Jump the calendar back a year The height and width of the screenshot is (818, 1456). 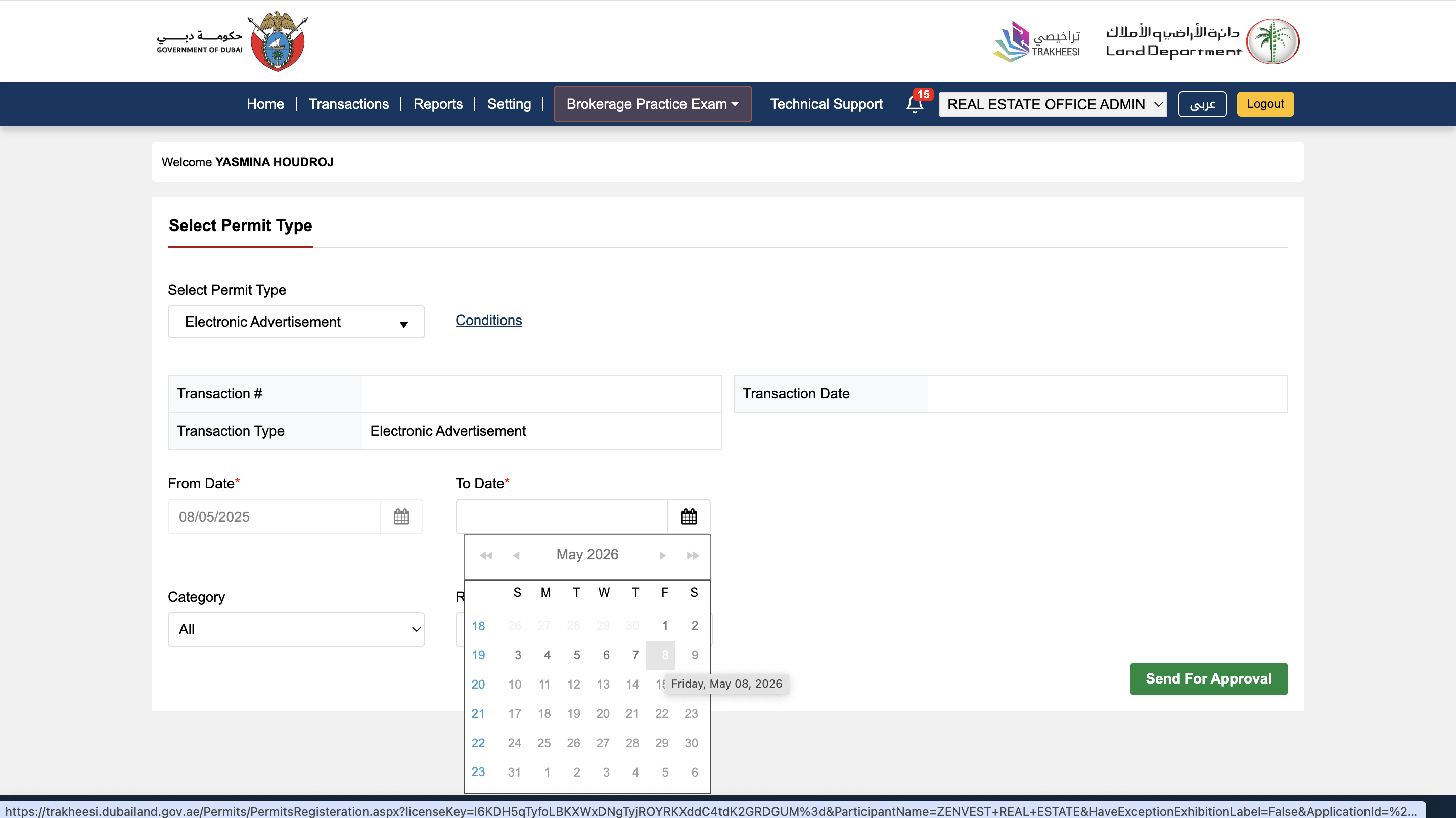click(x=485, y=555)
